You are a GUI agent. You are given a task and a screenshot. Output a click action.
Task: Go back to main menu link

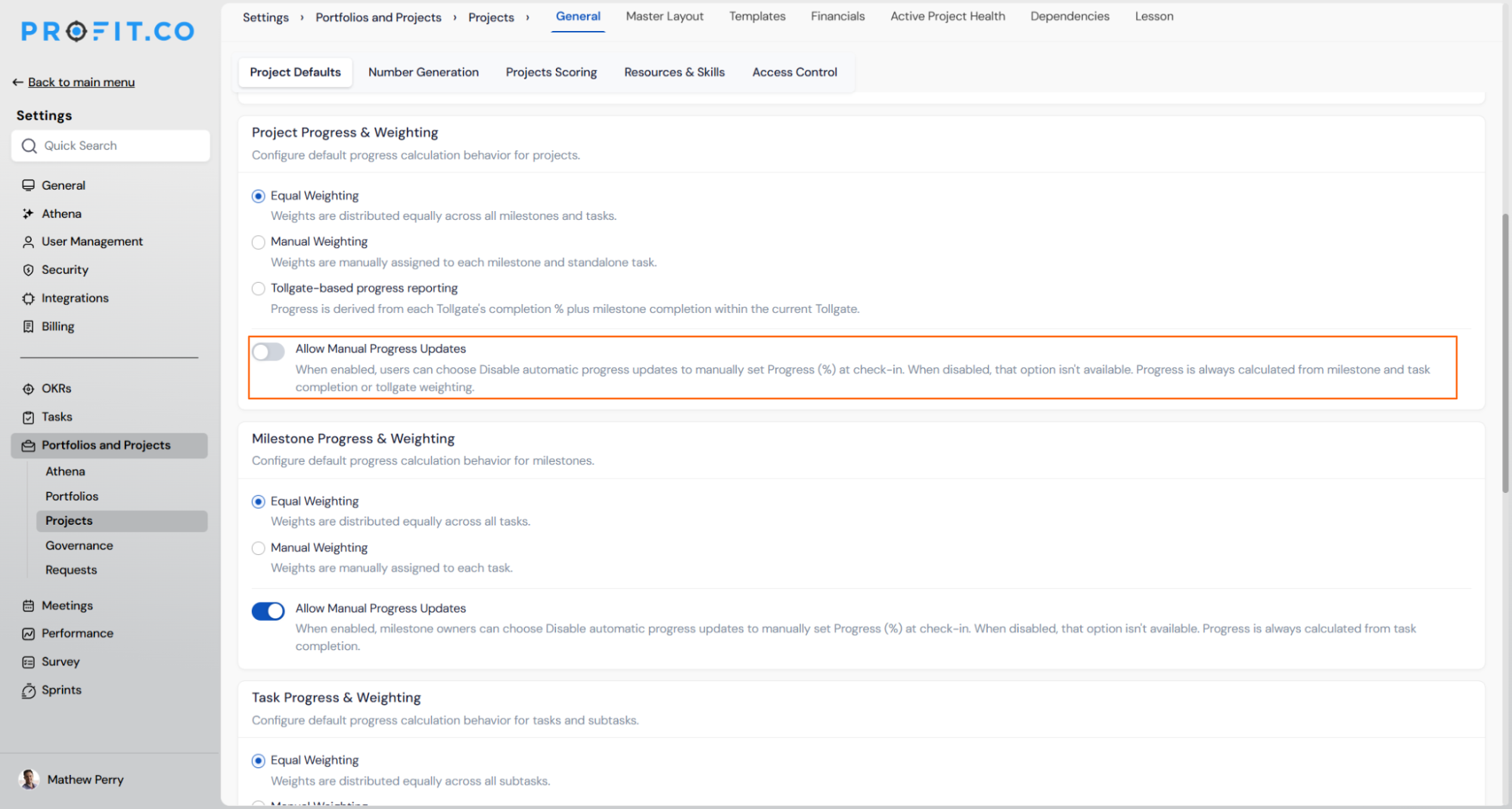point(81,82)
